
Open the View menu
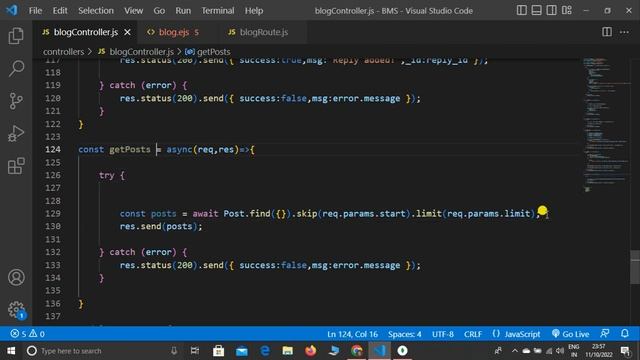tap(133, 11)
